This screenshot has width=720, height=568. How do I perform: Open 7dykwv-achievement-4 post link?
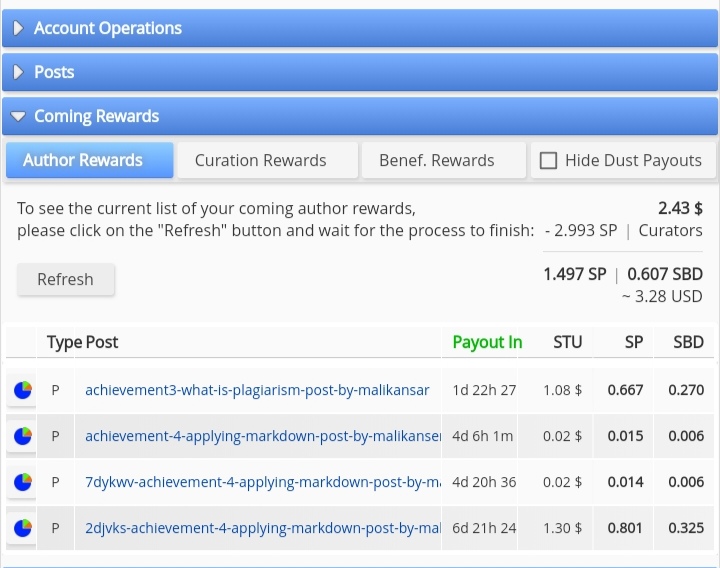tap(263, 482)
